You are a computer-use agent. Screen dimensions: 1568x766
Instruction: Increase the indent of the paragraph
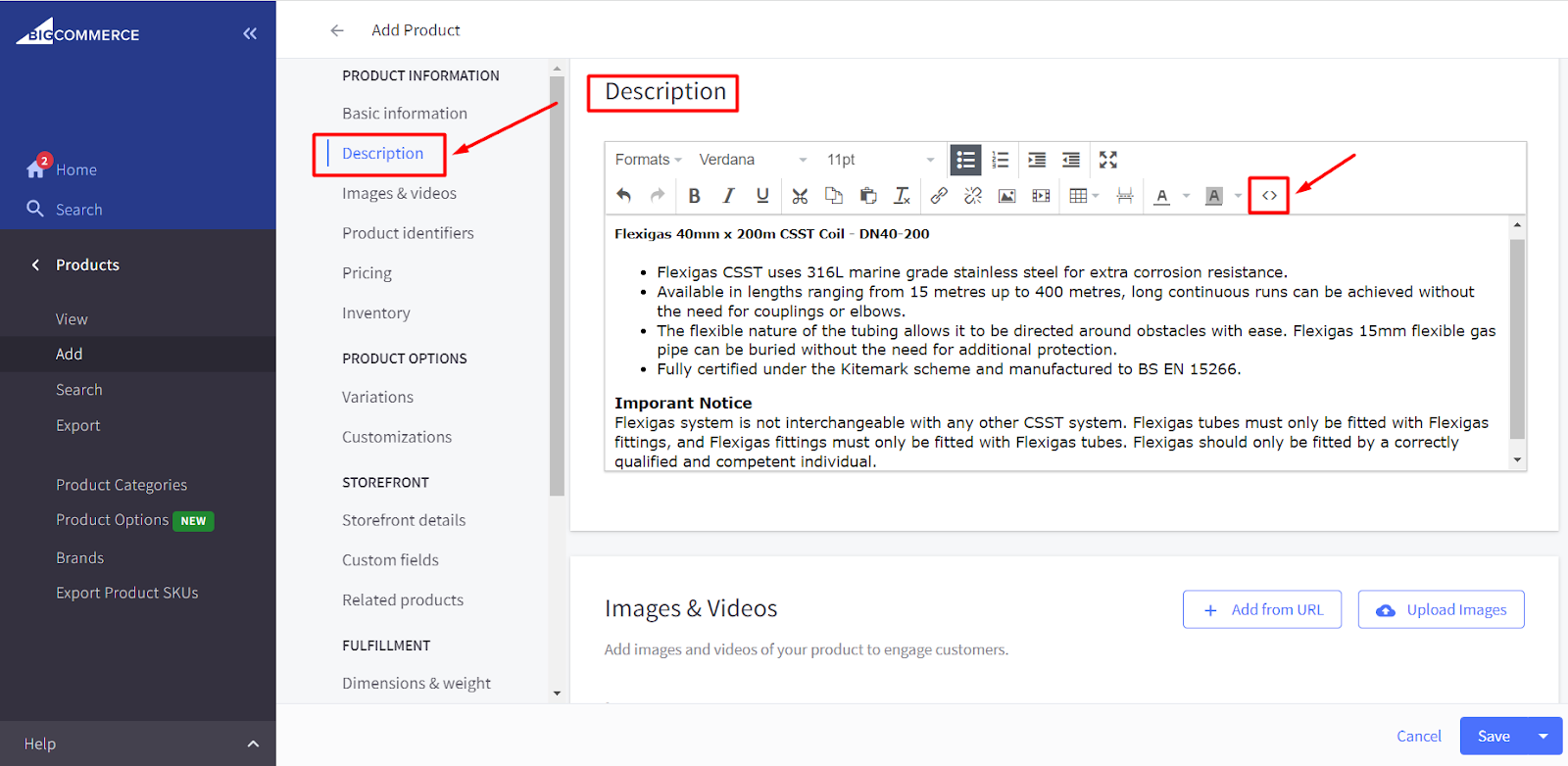pyautogui.click(x=1037, y=160)
